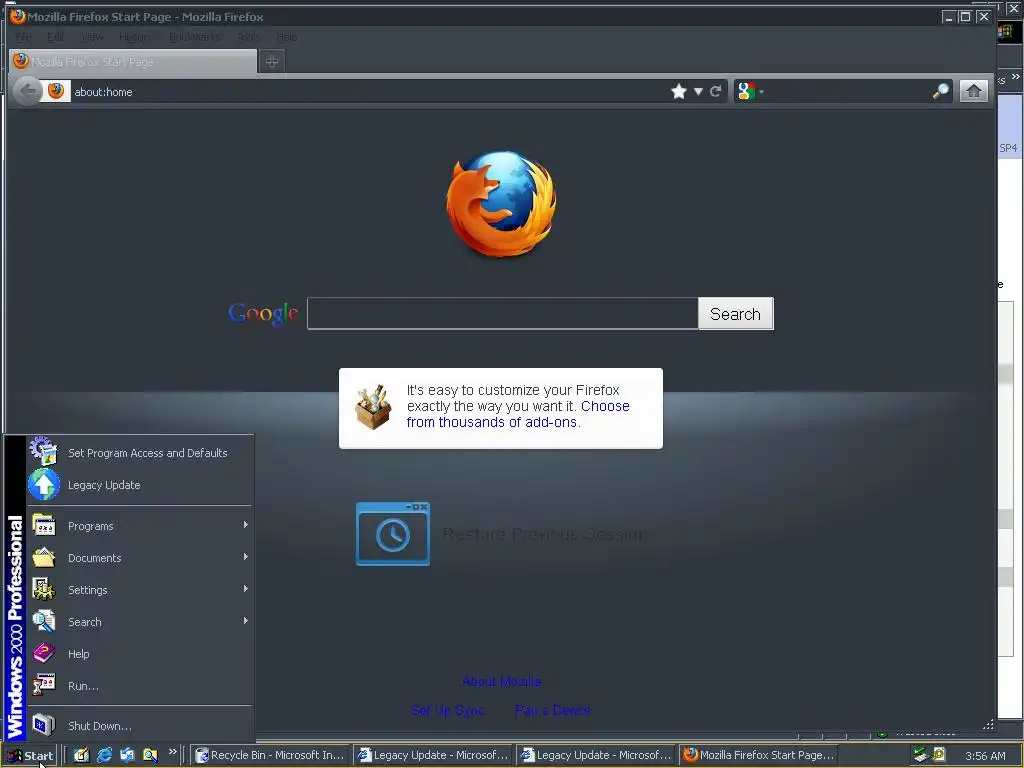Open Help from the Start menu
Image resolution: width=1024 pixels, height=768 pixels.
[x=140, y=654]
